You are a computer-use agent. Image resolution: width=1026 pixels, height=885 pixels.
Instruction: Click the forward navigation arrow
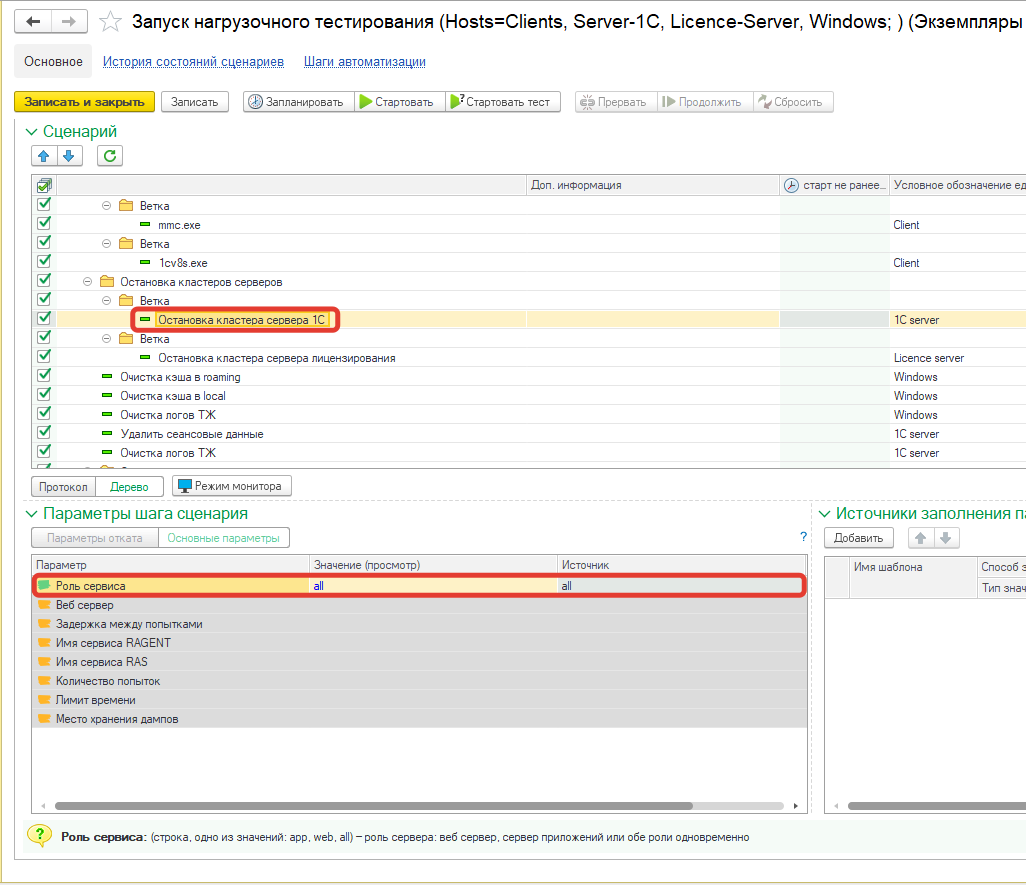tap(68, 21)
